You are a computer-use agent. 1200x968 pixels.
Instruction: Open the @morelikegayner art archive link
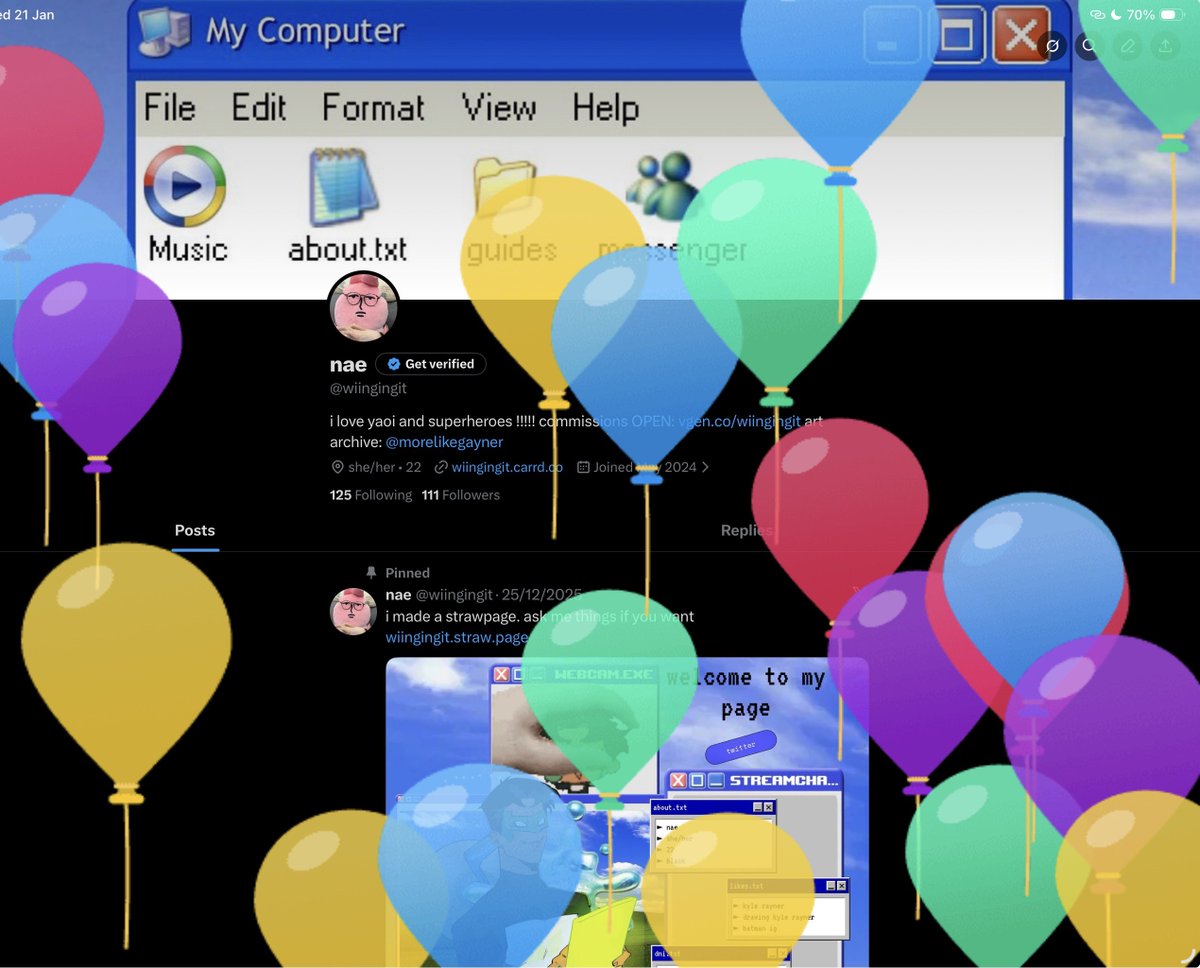click(x=444, y=441)
